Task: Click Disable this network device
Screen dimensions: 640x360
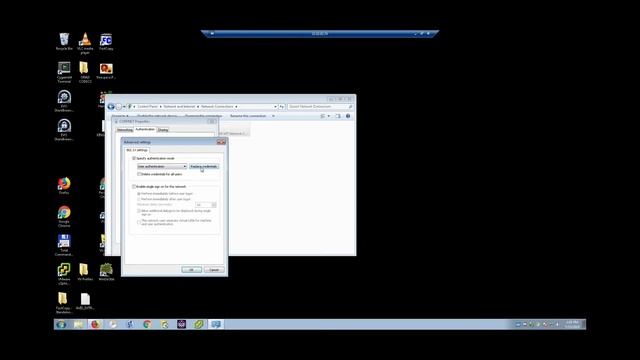Action: click(157, 116)
